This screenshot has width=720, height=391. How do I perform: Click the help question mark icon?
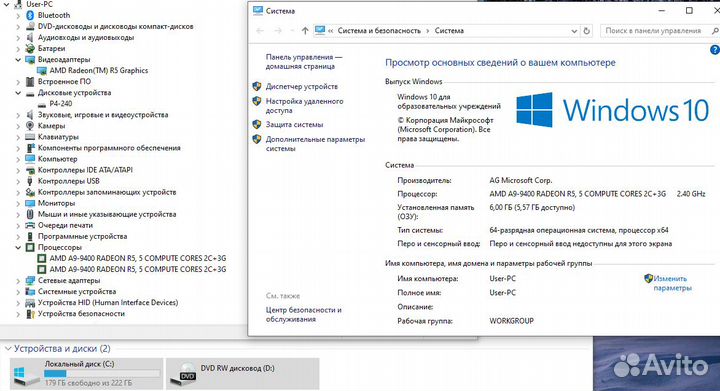[x=714, y=50]
